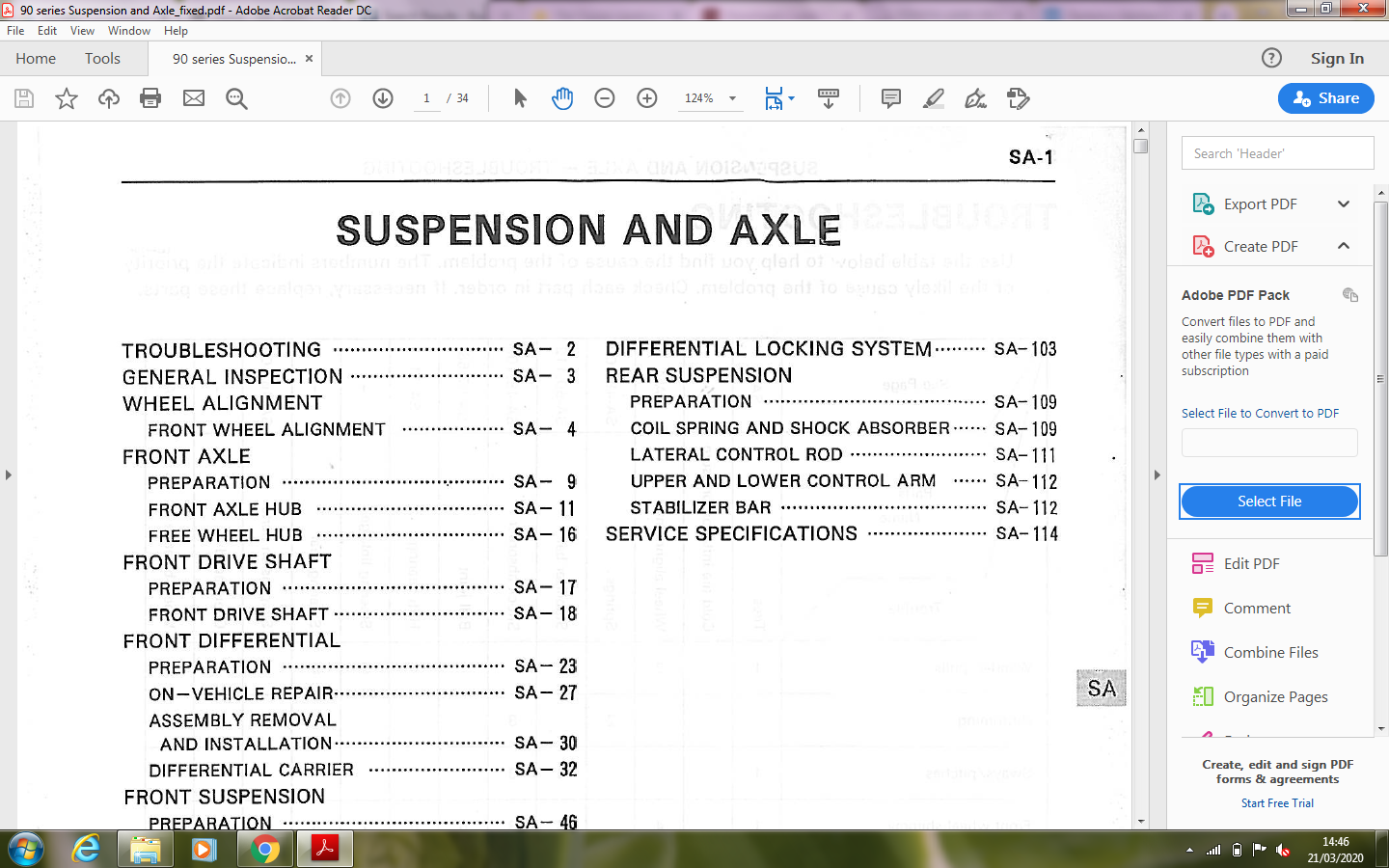
Task: Activate the Hand pan tool
Action: tap(562, 98)
